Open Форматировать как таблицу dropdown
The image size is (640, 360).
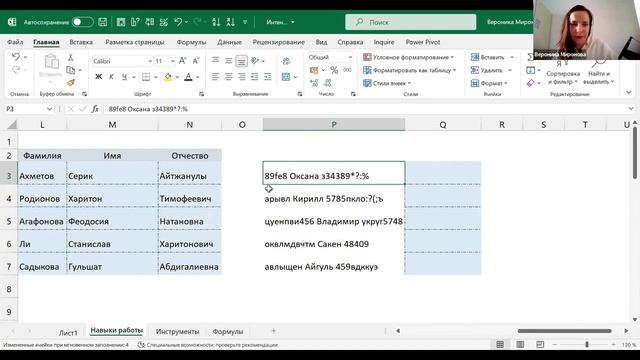(409, 70)
